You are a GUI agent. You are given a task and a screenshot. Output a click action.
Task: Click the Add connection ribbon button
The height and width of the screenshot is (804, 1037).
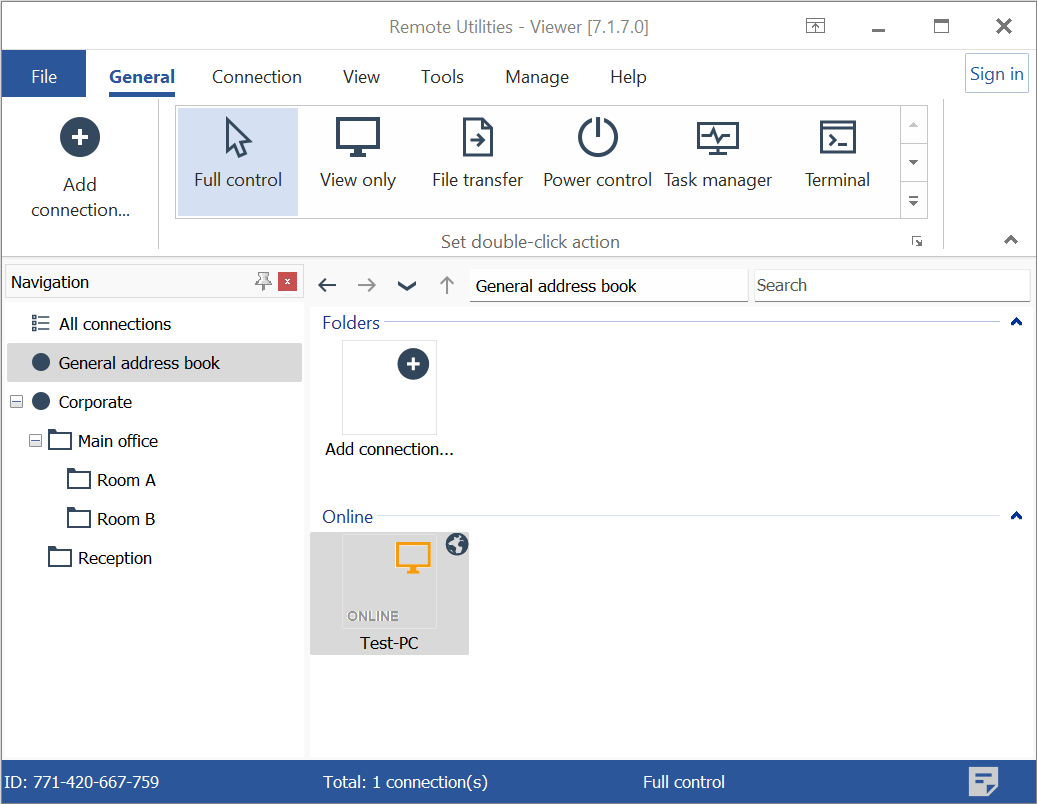(x=80, y=168)
